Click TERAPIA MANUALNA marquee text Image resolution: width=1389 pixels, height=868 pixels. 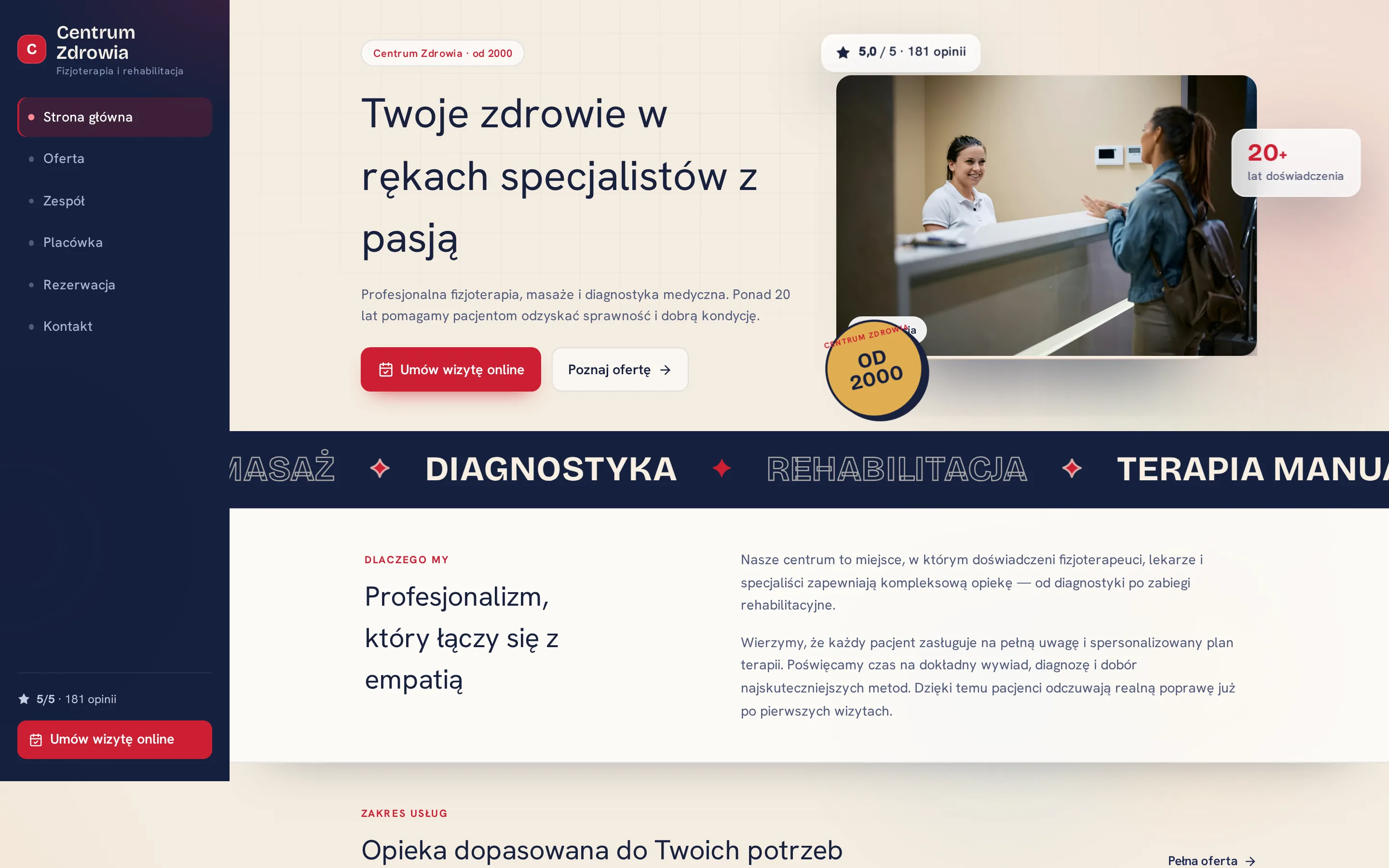click(1253, 469)
